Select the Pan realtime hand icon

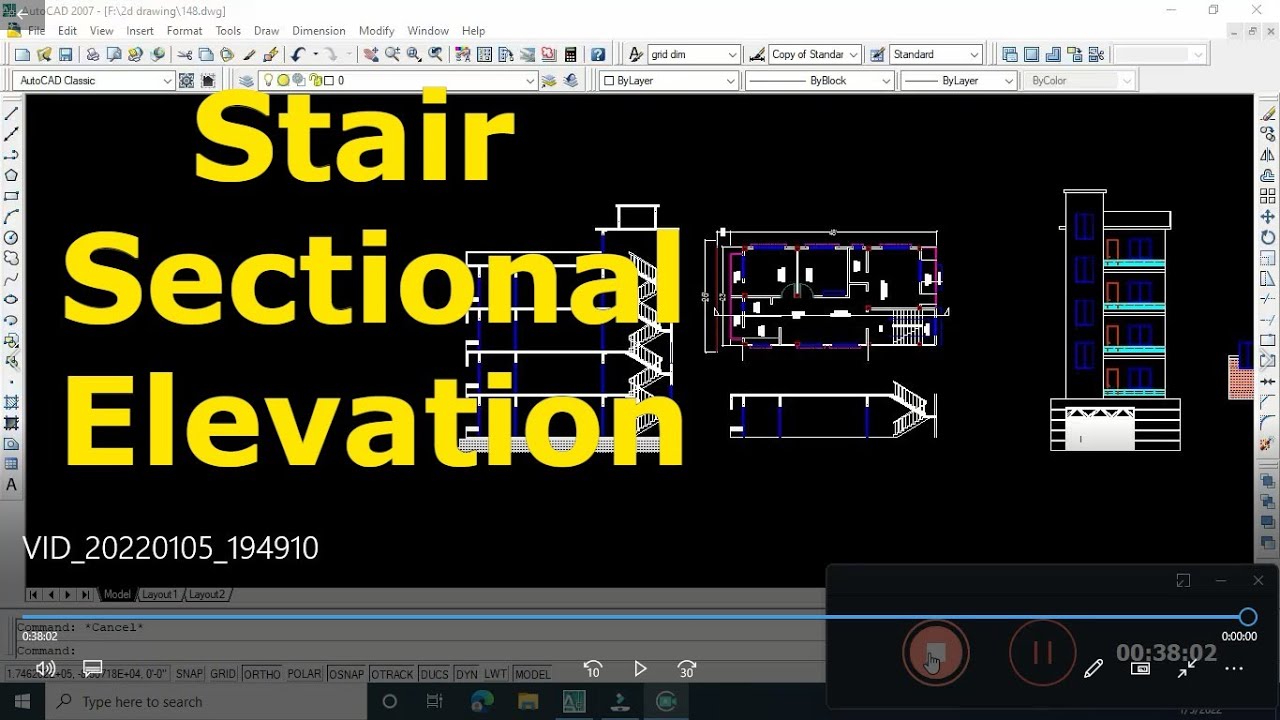[x=371, y=55]
